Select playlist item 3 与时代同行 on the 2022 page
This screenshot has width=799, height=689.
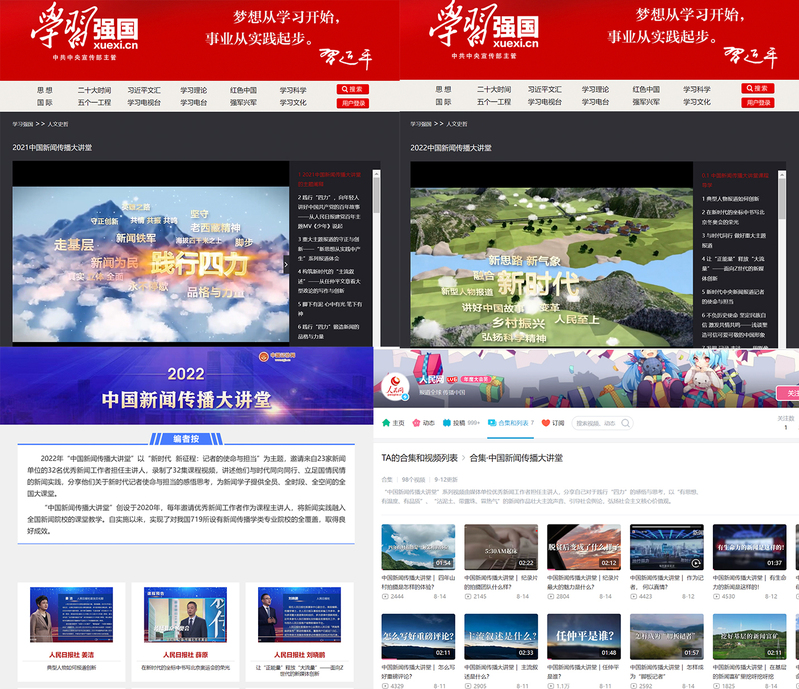pyautogui.click(x=733, y=240)
